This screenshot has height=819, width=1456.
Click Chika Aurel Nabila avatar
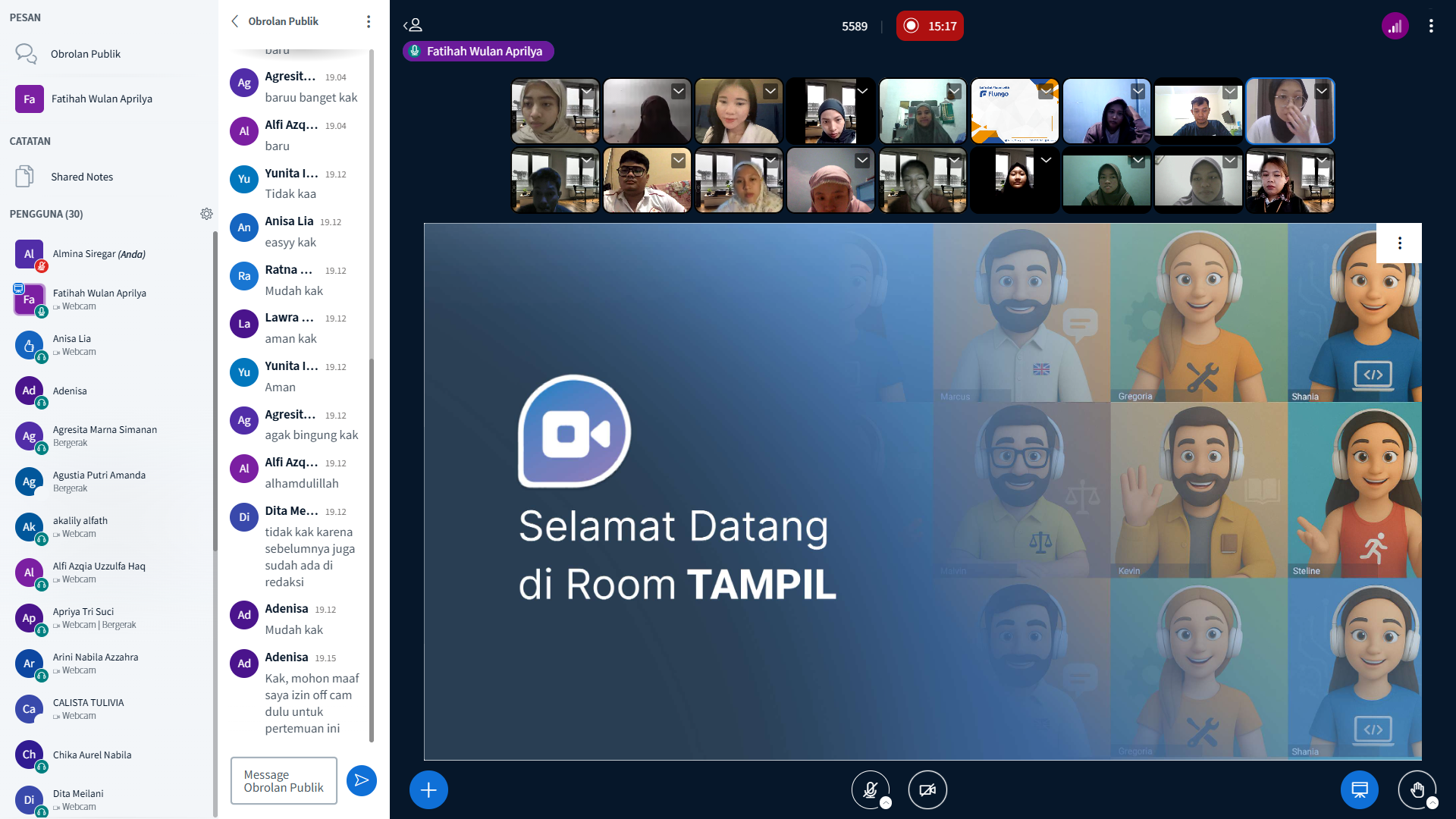29,755
